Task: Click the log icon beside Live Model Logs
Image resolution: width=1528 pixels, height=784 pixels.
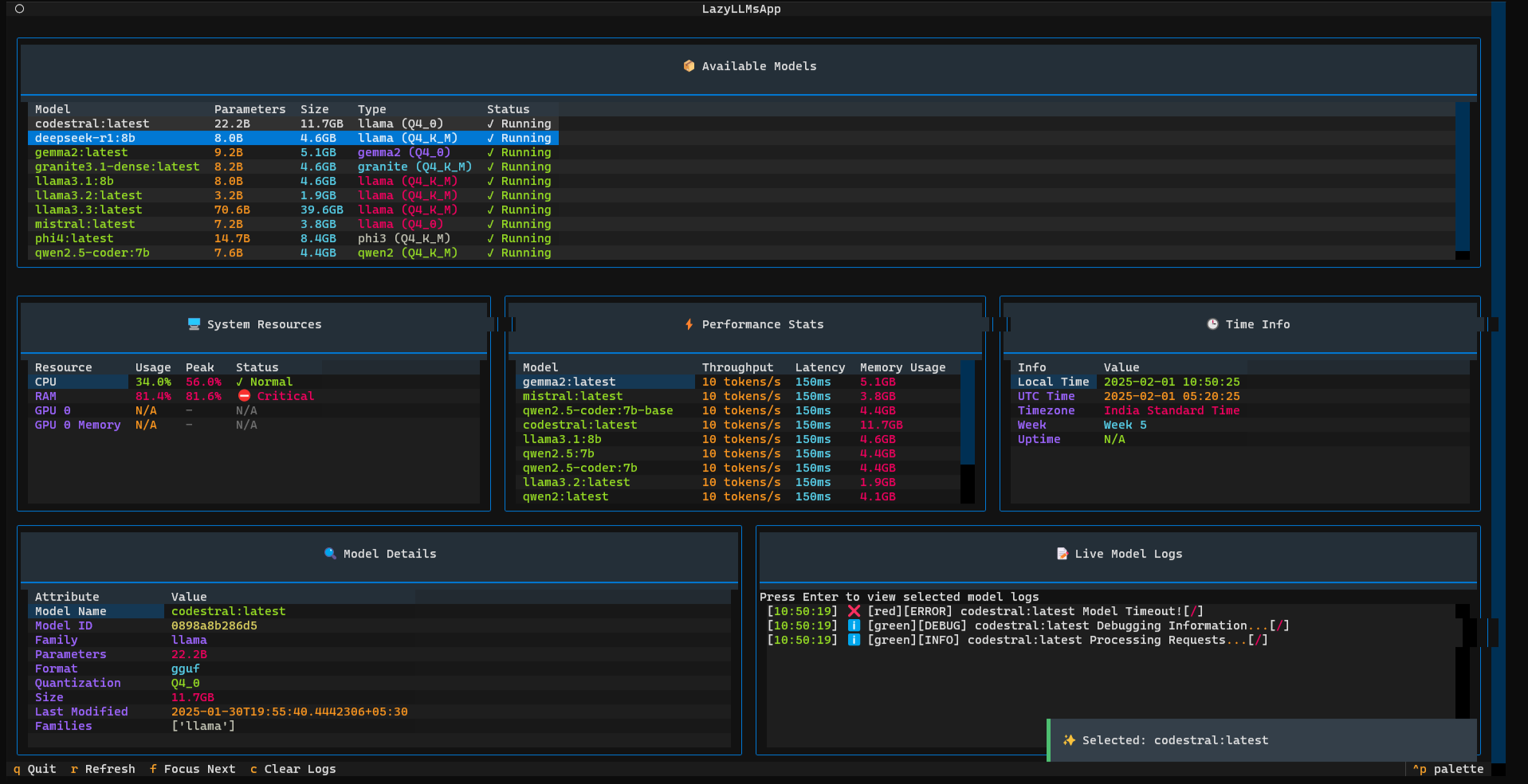Action: tap(1061, 553)
